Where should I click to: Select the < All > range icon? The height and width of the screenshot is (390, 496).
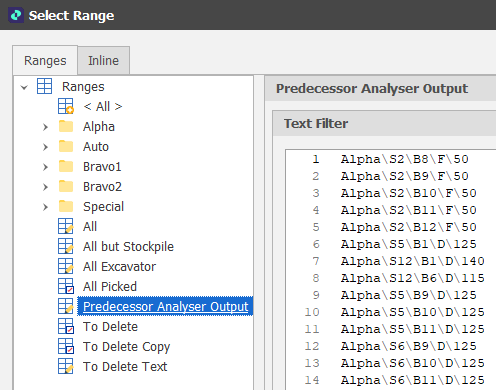pos(66,106)
